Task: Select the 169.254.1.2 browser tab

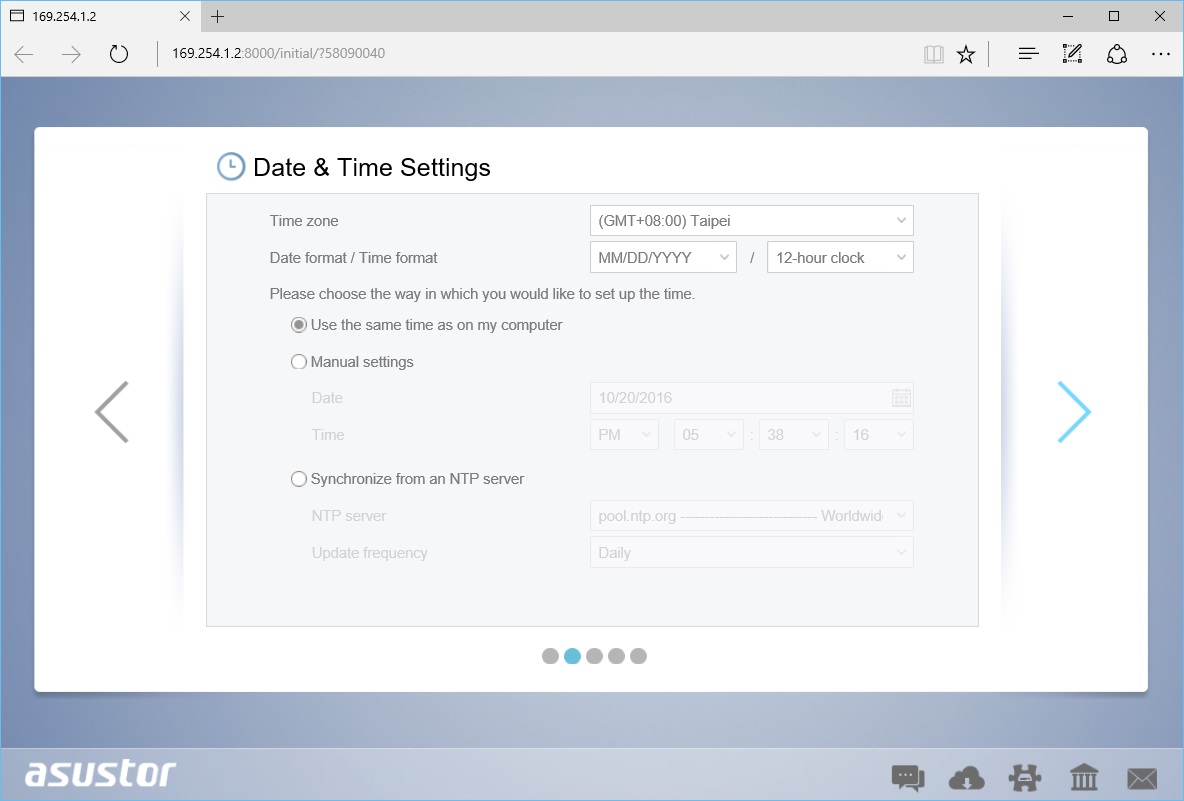Action: point(100,16)
